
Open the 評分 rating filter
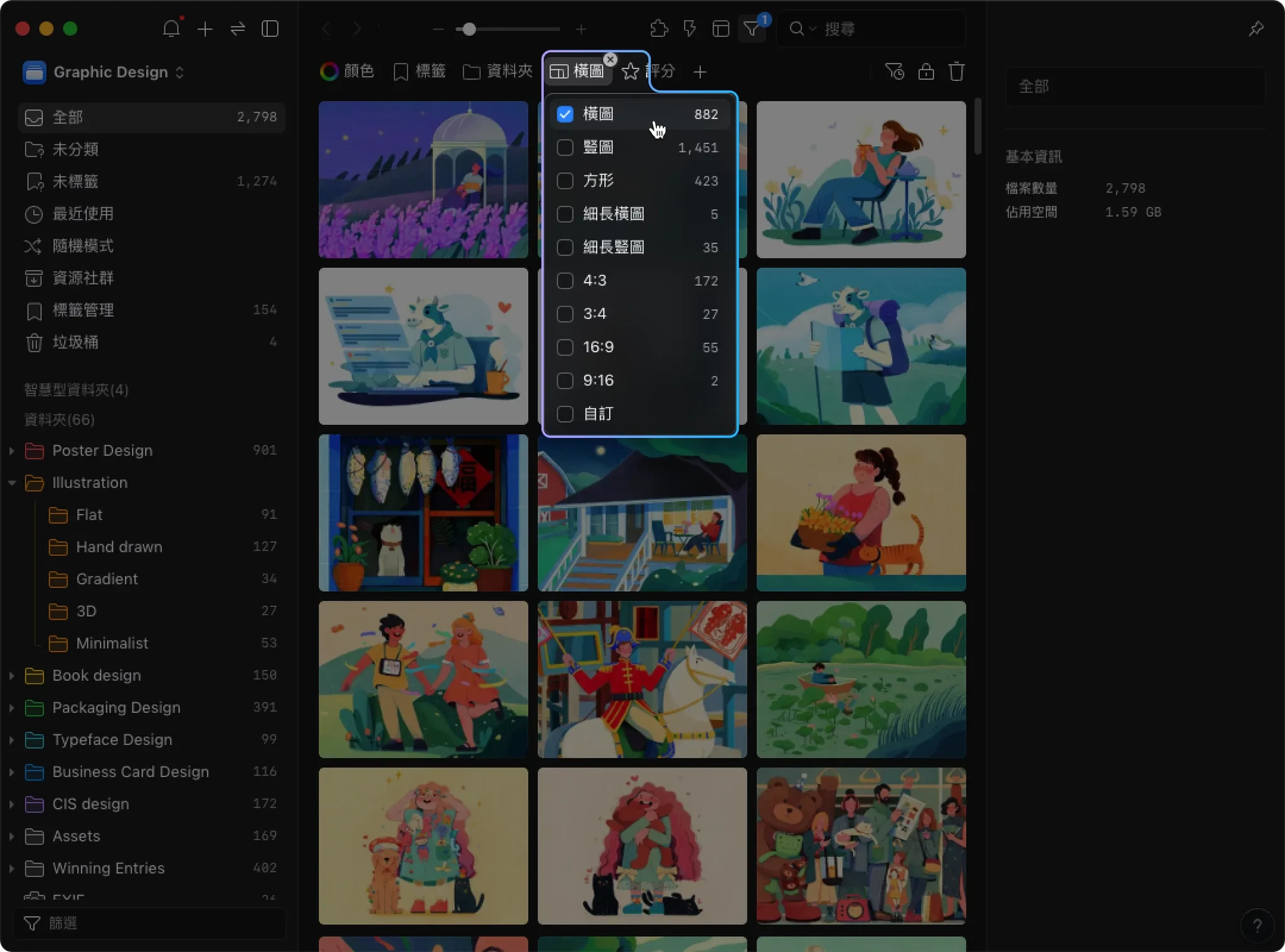(648, 72)
